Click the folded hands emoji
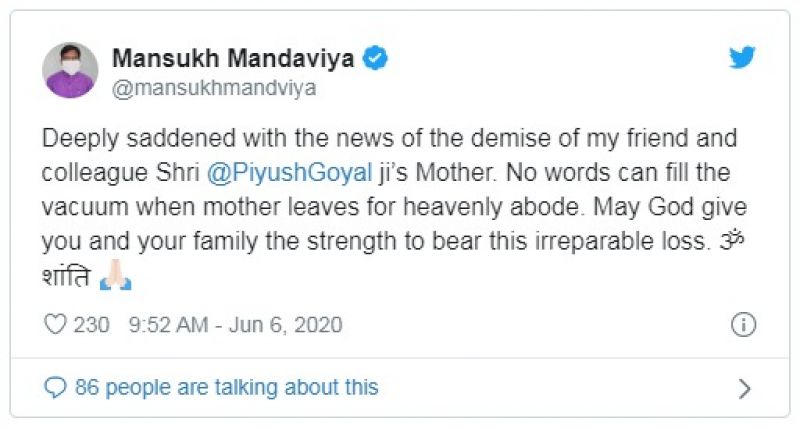Viewport: 800px width, 429px height. [x=117, y=280]
